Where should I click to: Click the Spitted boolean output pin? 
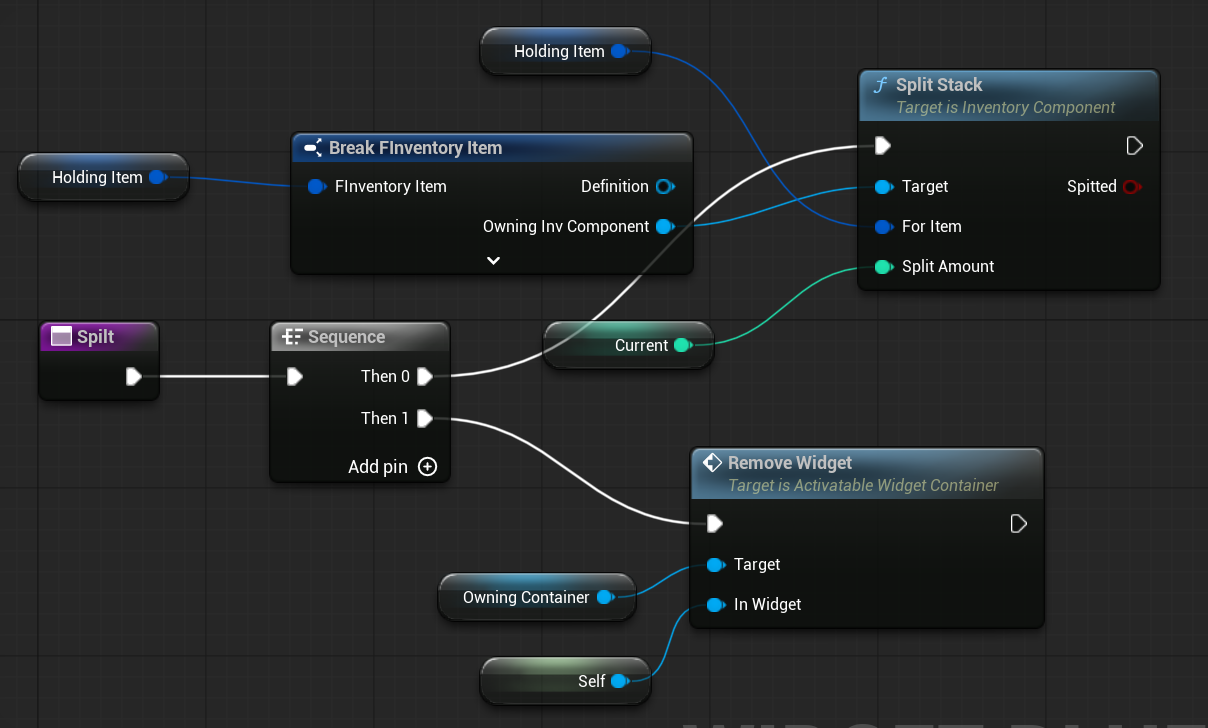point(1131,186)
